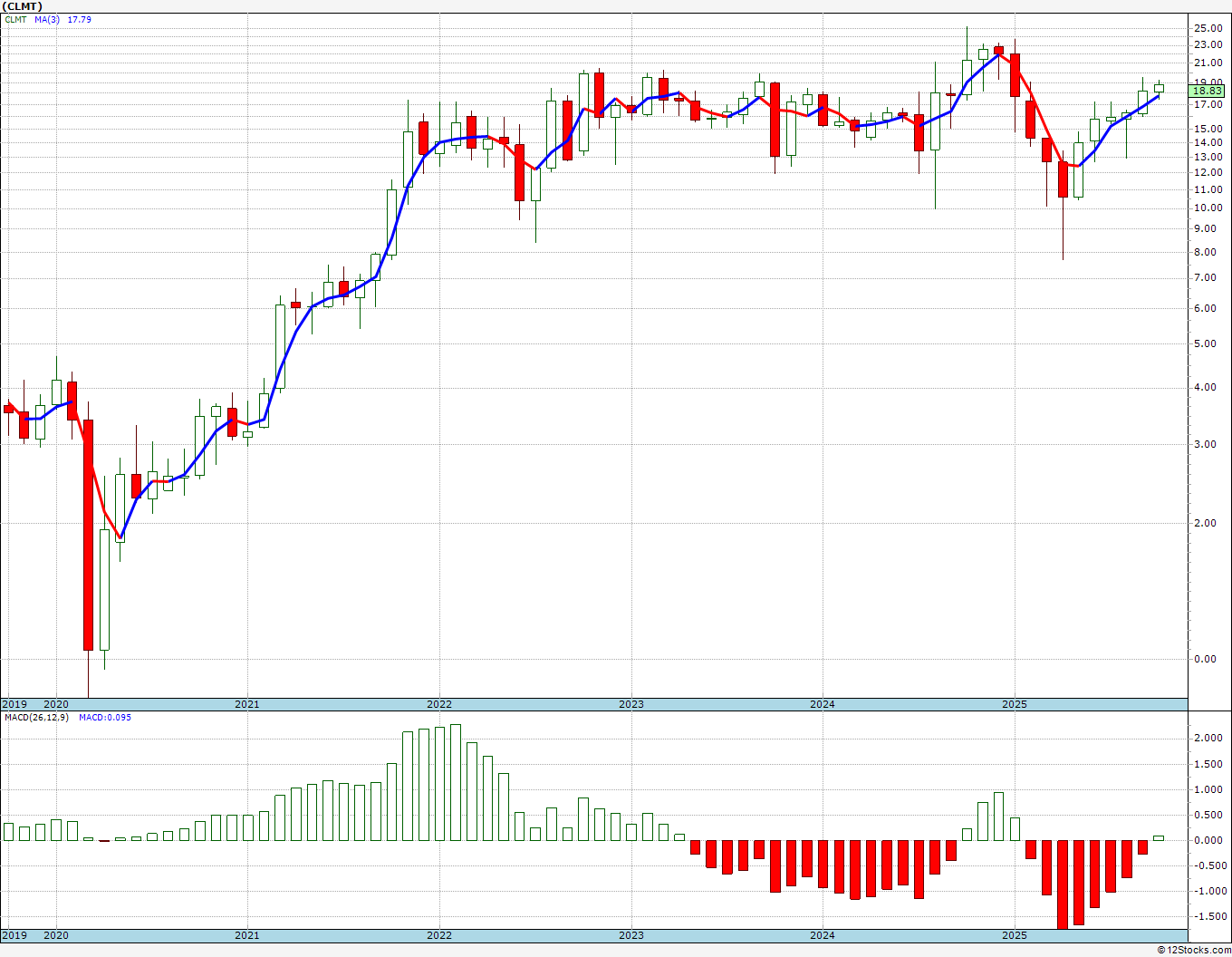
Task: Click the 1.000 MACD axis label
Action: pos(1208,789)
